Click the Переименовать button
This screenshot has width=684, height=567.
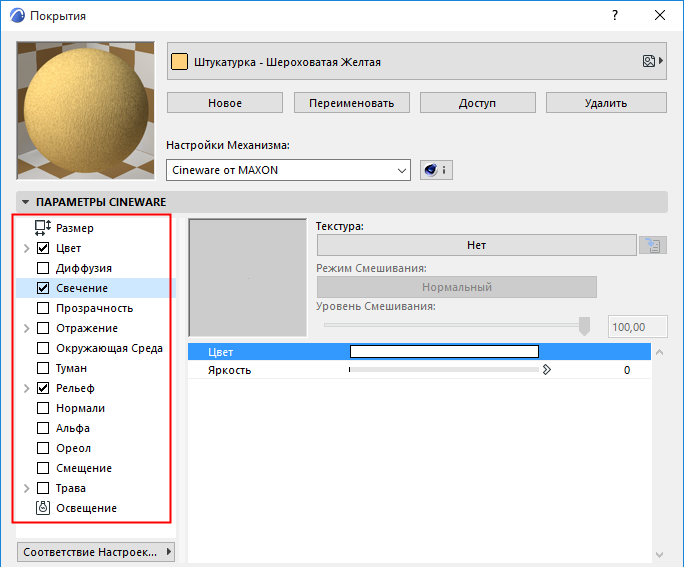pyautogui.click(x=352, y=103)
